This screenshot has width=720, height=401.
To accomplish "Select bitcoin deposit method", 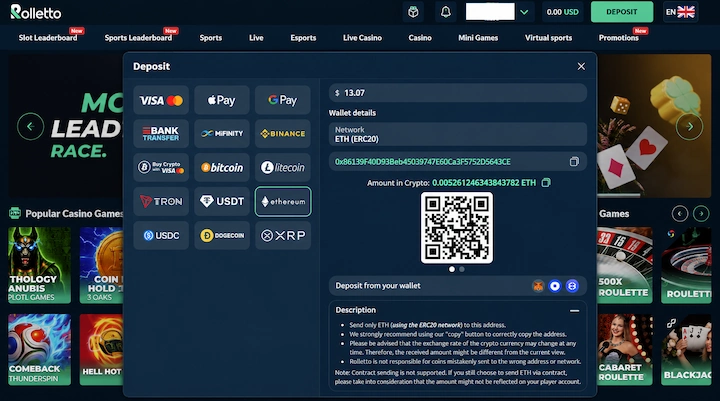I will tap(222, 167).
